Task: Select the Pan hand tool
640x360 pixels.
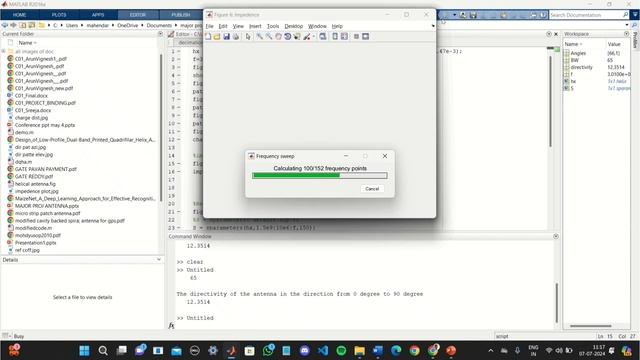Action: pyautogui.click(x=278, y=37)
